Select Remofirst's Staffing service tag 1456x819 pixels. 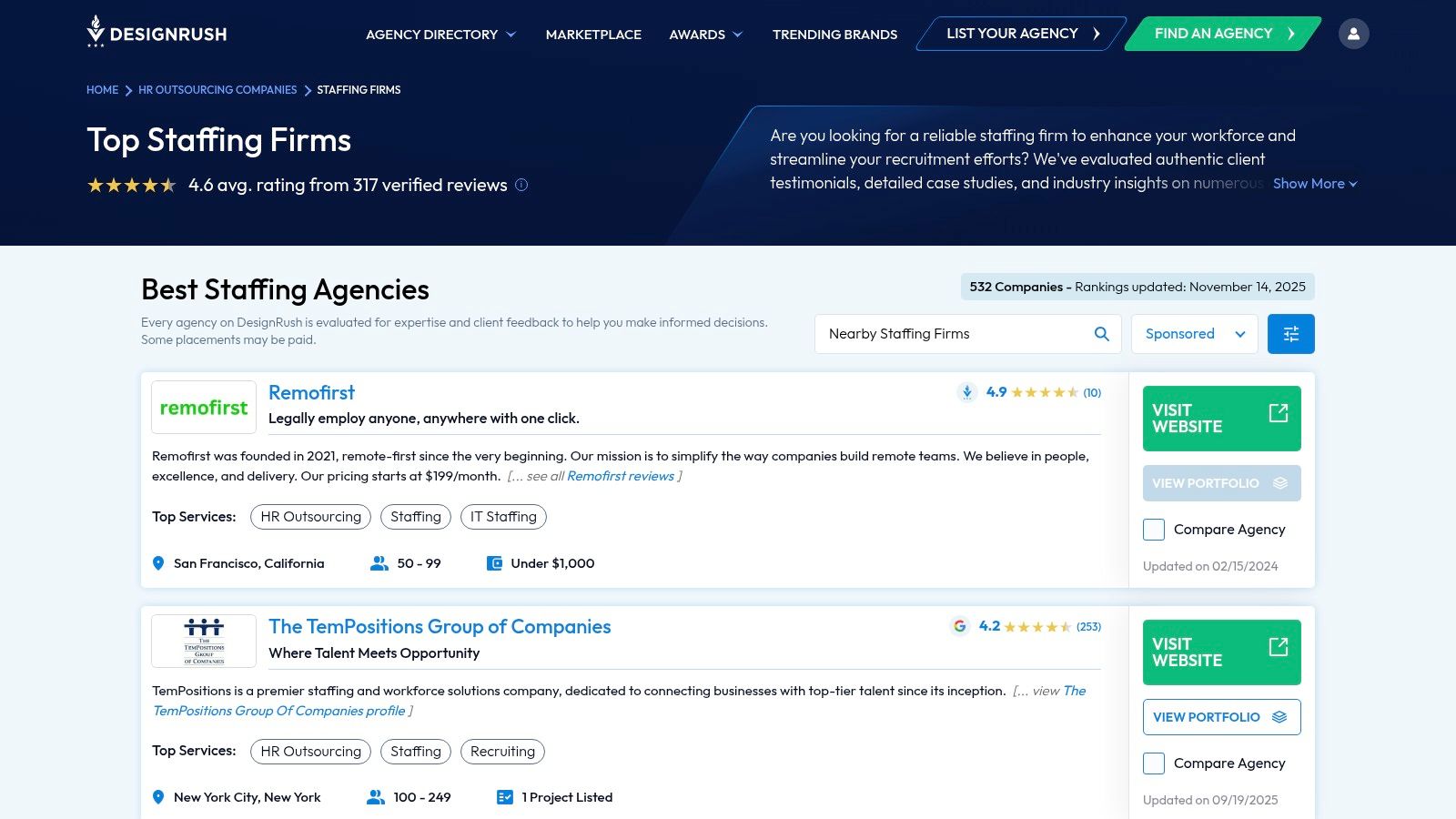[x=416, y=517]
